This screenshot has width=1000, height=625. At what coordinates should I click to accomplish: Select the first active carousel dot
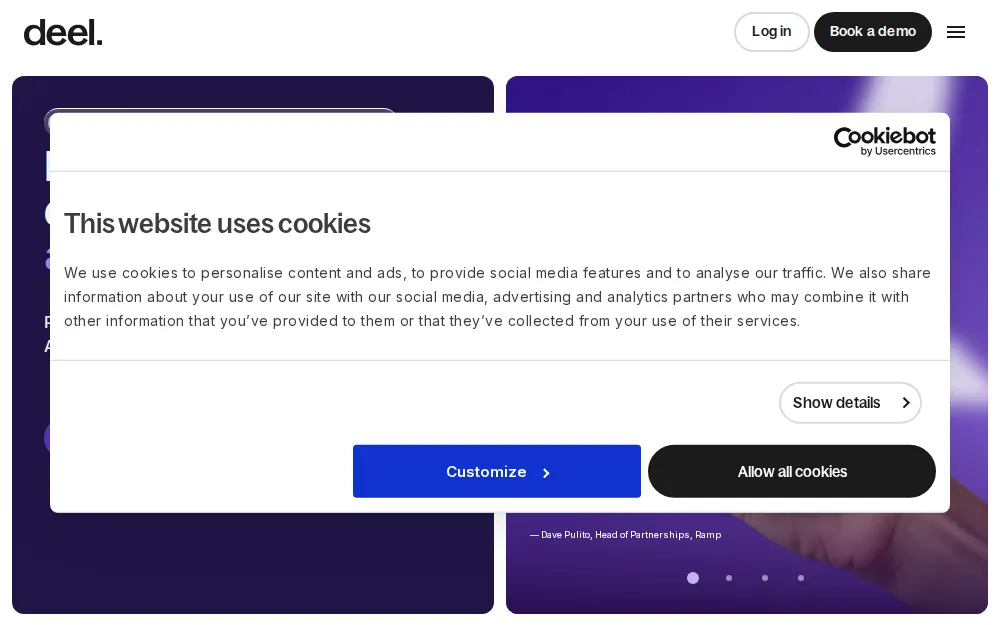tap(693, 578)
